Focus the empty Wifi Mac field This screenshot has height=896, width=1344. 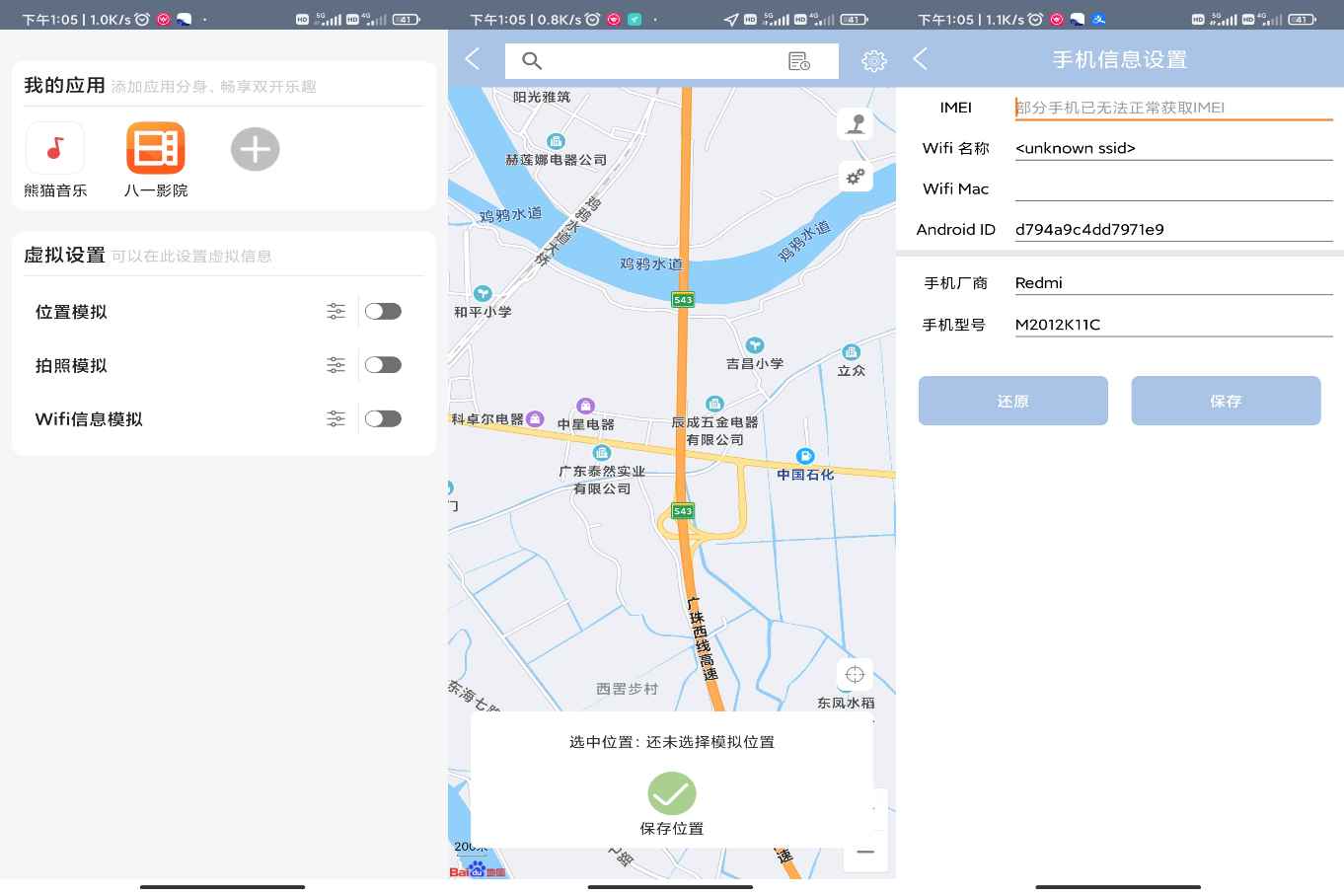[x=1173, y=188]
